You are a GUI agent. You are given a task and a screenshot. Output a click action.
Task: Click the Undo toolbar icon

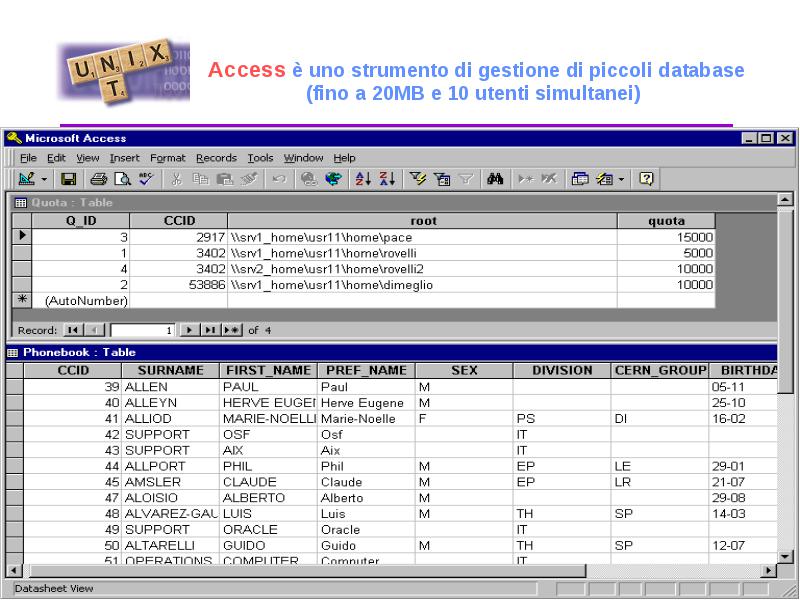pyautogui.click(x=279, y=179)
